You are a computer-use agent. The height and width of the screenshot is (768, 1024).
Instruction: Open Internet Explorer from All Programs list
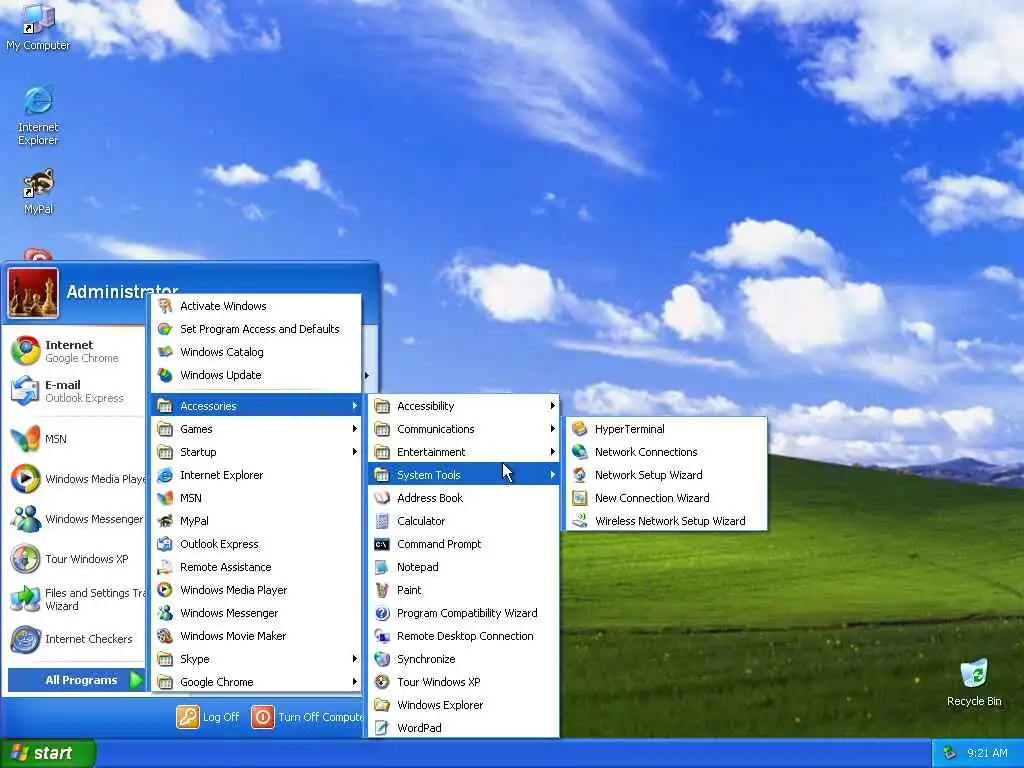pos(257,475)
